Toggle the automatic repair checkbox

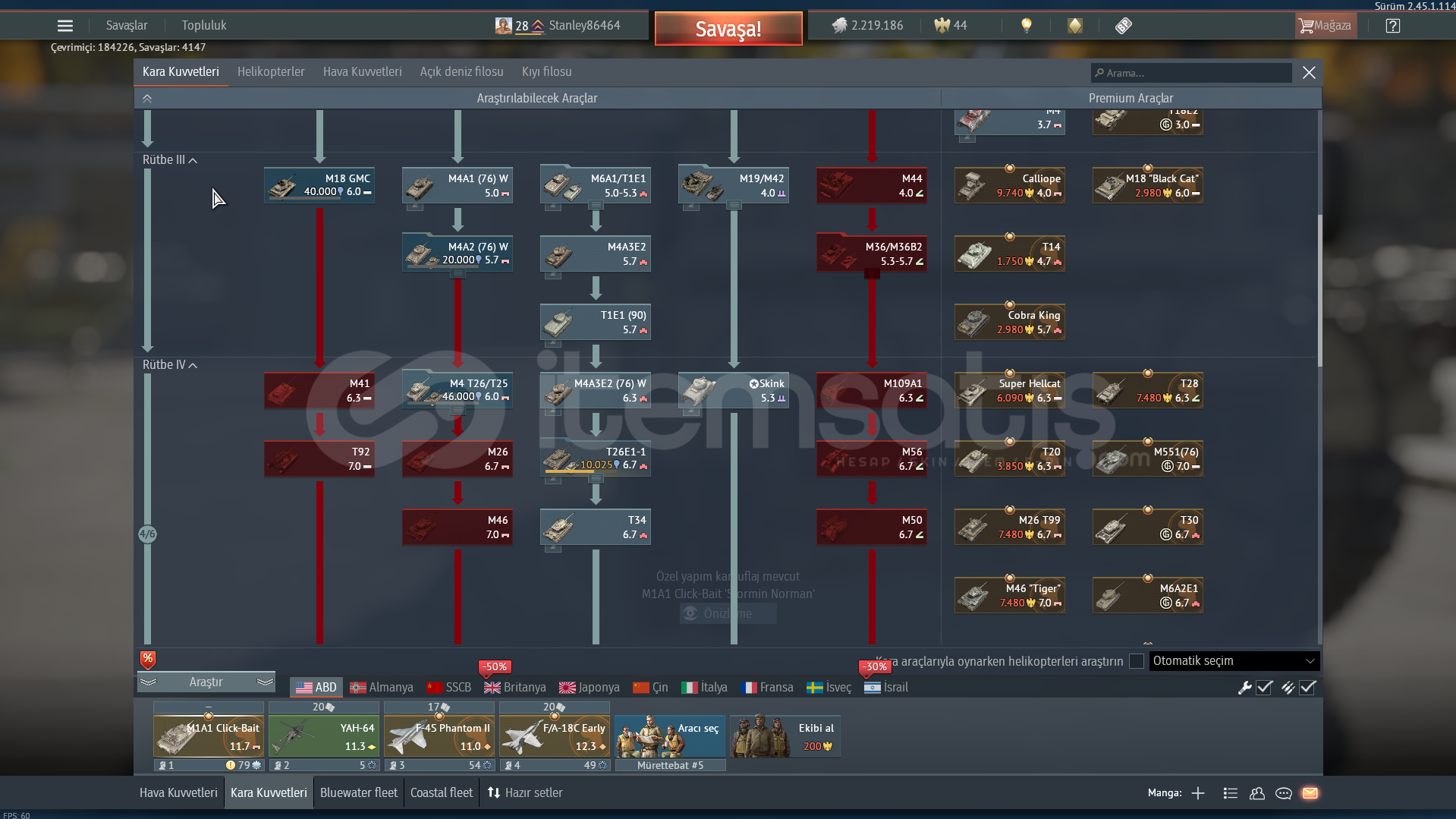click(x=1264, y=688)
